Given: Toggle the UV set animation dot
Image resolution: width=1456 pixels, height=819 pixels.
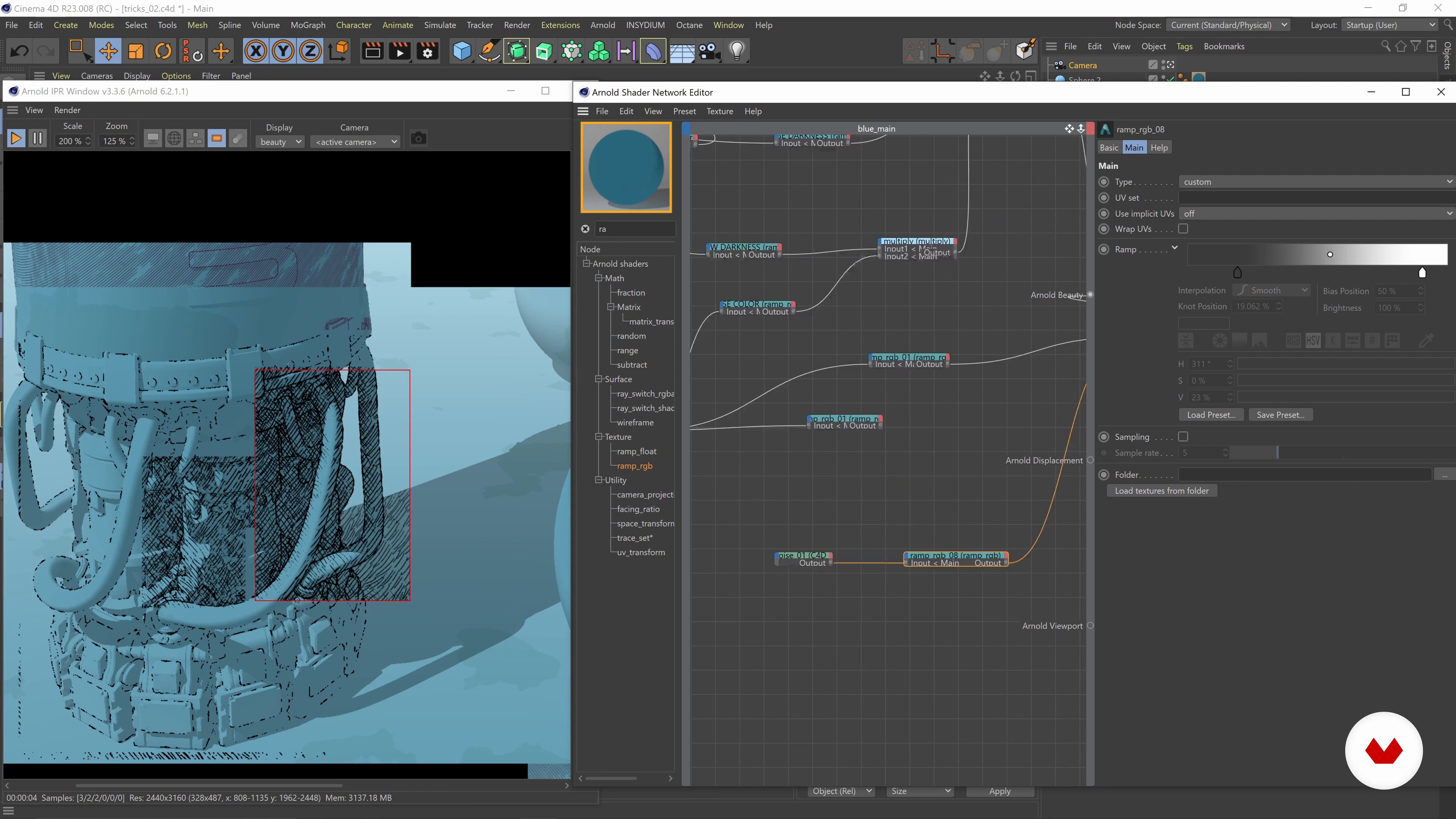Looking at the screenshot, I should pyautogui.click(x=1104, y=198).
